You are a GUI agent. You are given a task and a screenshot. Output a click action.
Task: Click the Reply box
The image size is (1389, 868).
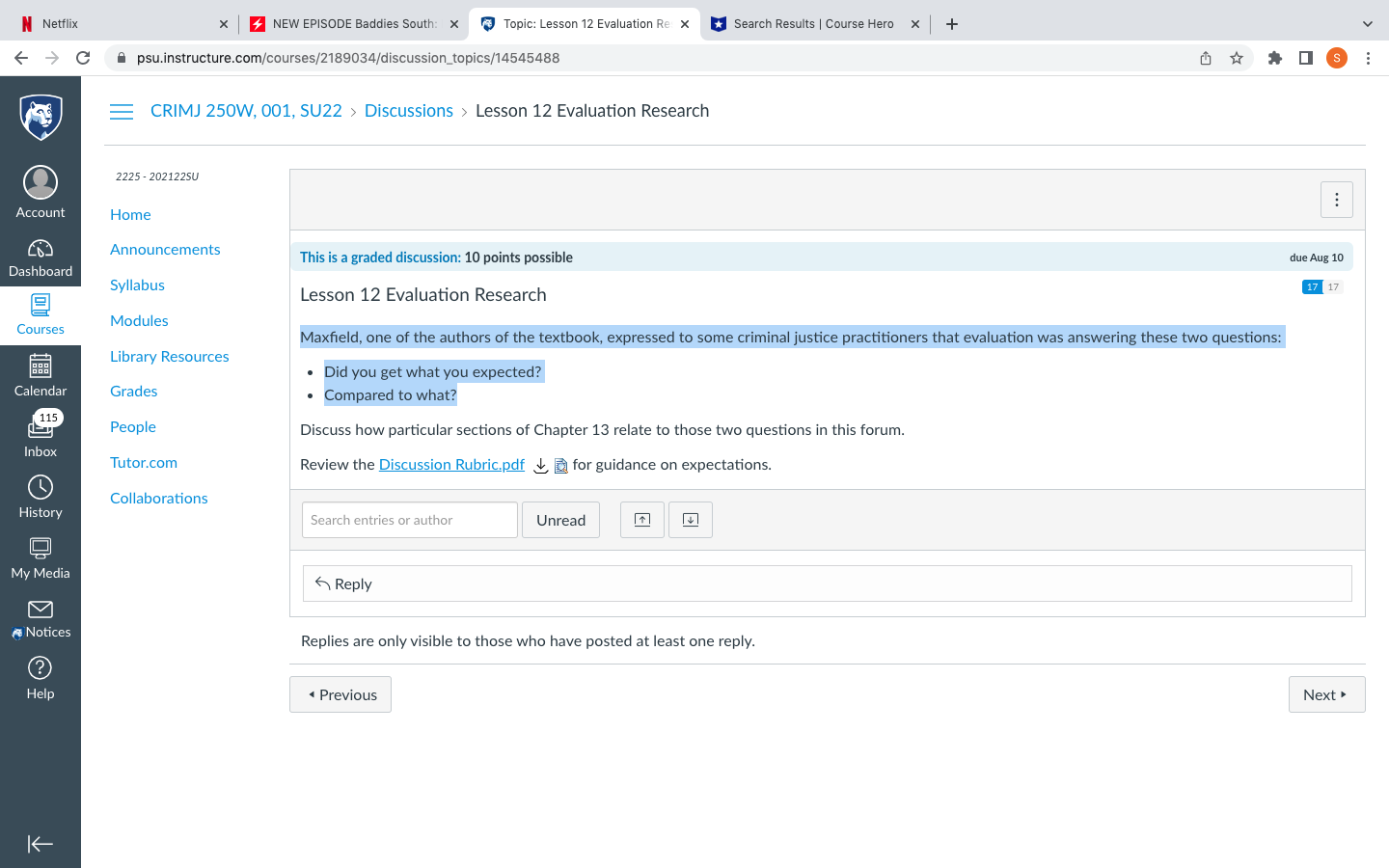(828, 583)
